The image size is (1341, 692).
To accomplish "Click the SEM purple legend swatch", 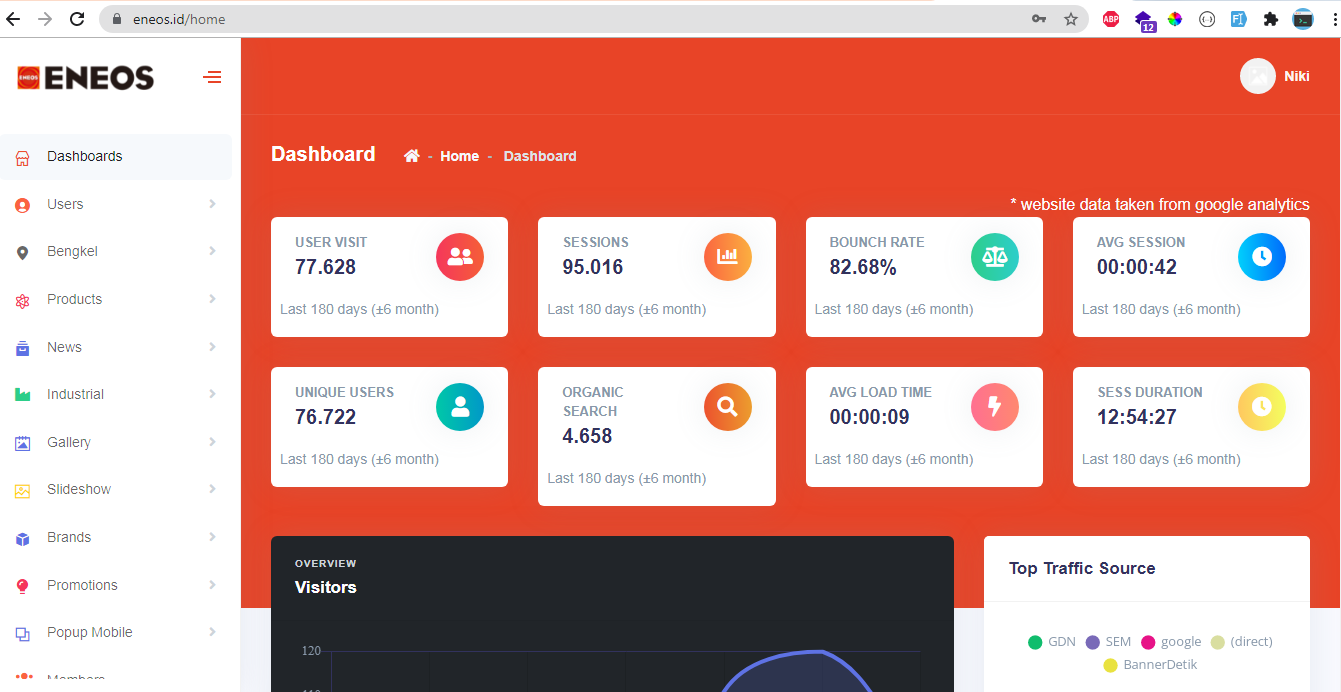I will click(x=1092, y=642).
